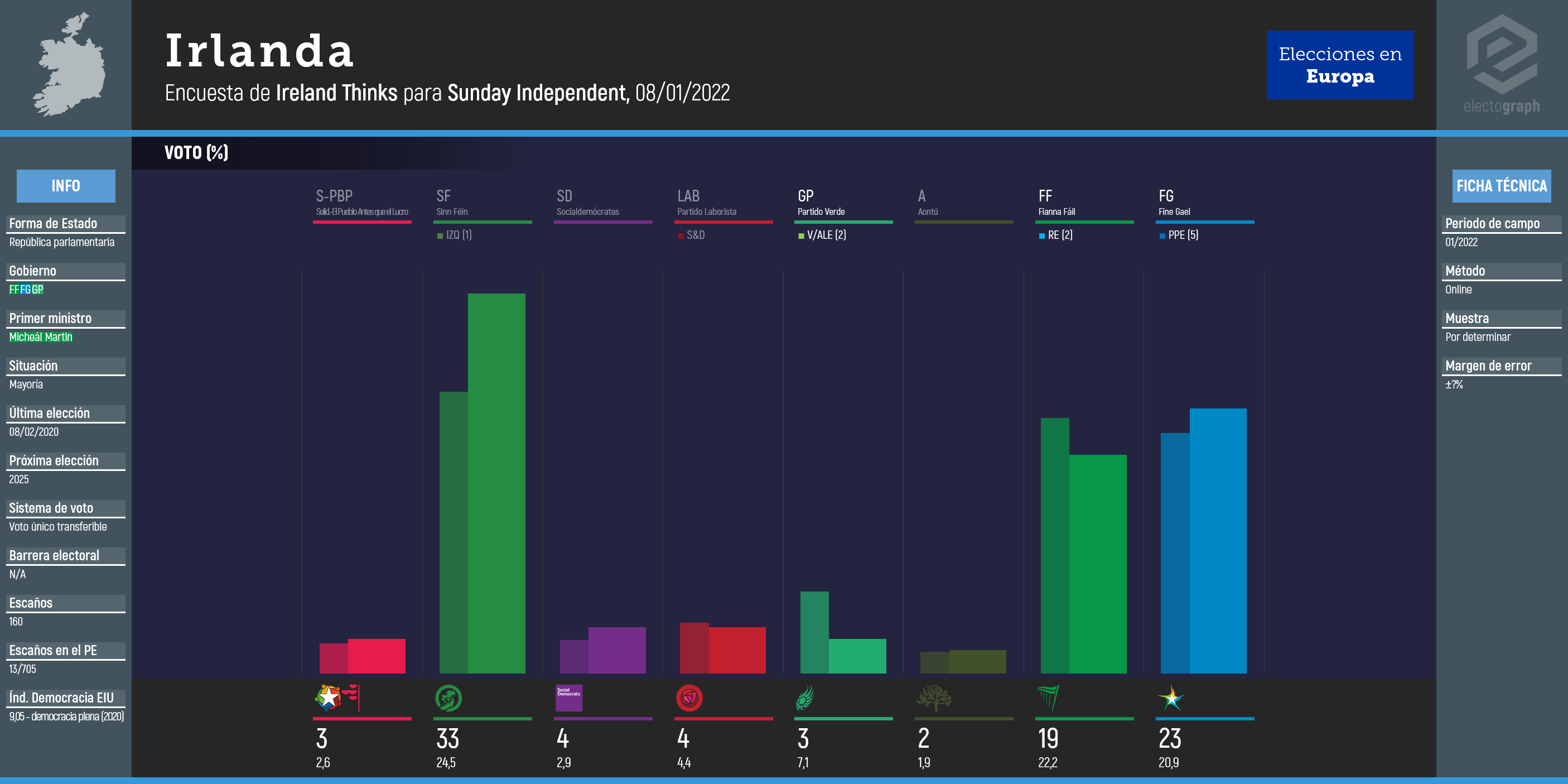Image resolution: width=1568 pixels, height=784 pixels.
Task: Click the Fianna Fáil harp logo
Action: pyautogui.click(x=1048, y=698)
